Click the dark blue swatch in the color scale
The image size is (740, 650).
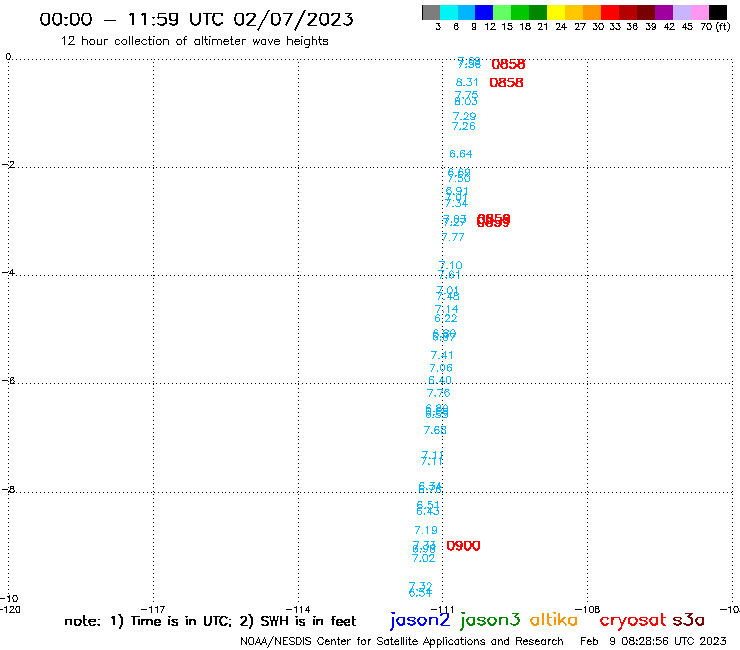coord(484,13)
